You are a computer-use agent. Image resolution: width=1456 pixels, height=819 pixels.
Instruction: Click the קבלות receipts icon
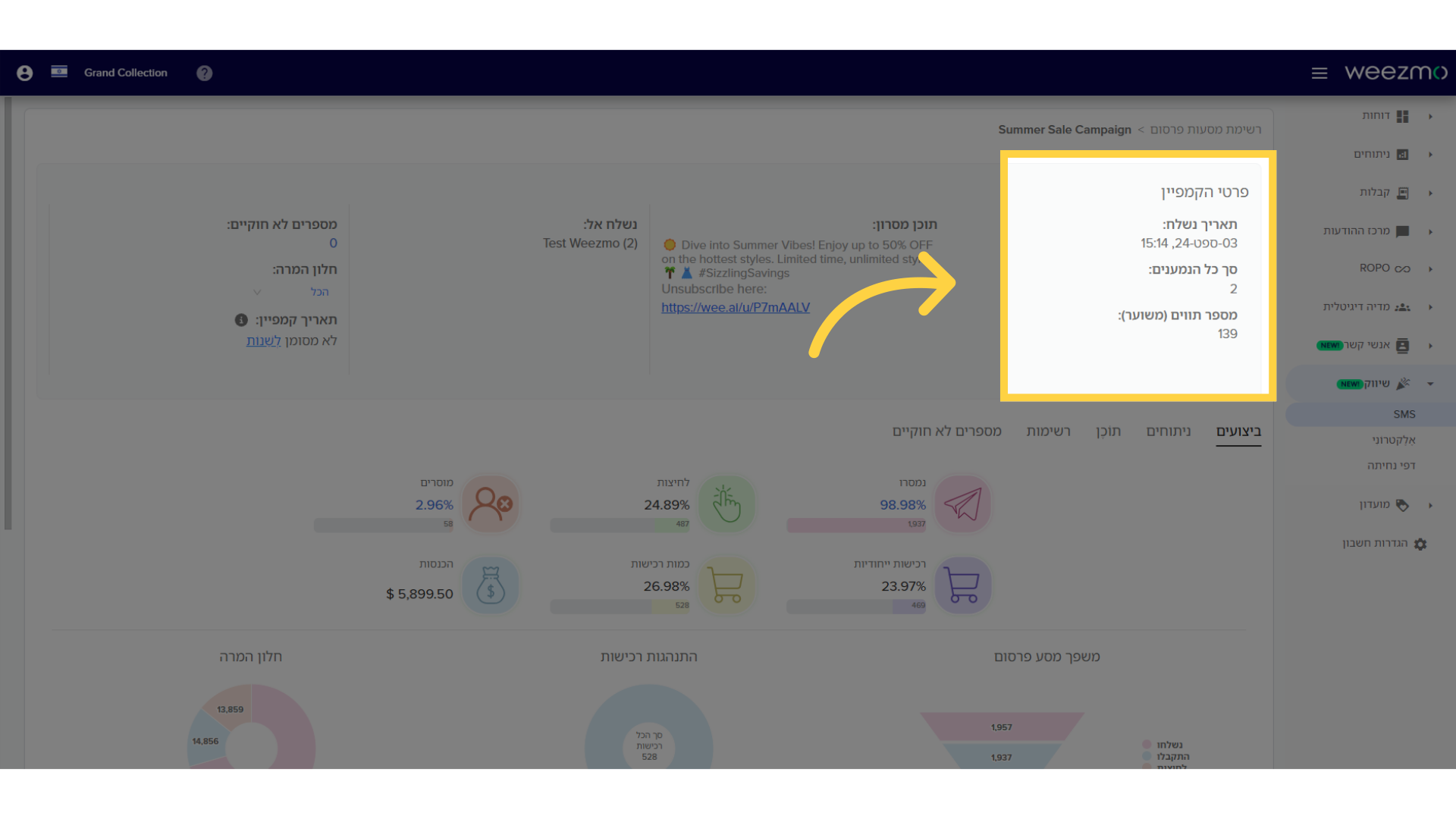tap(1403, 193)
